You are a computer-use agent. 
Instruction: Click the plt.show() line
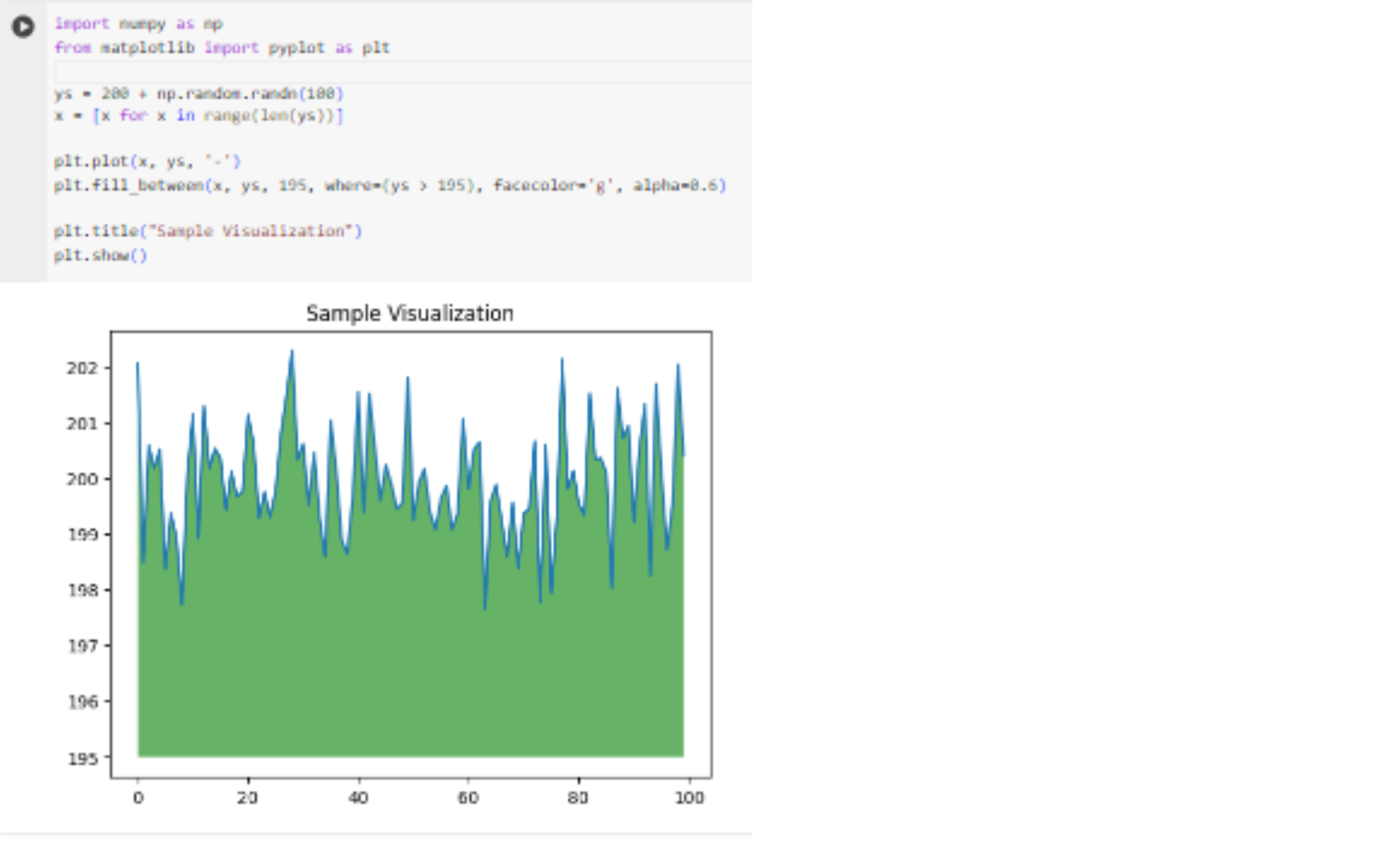(101, 255)
